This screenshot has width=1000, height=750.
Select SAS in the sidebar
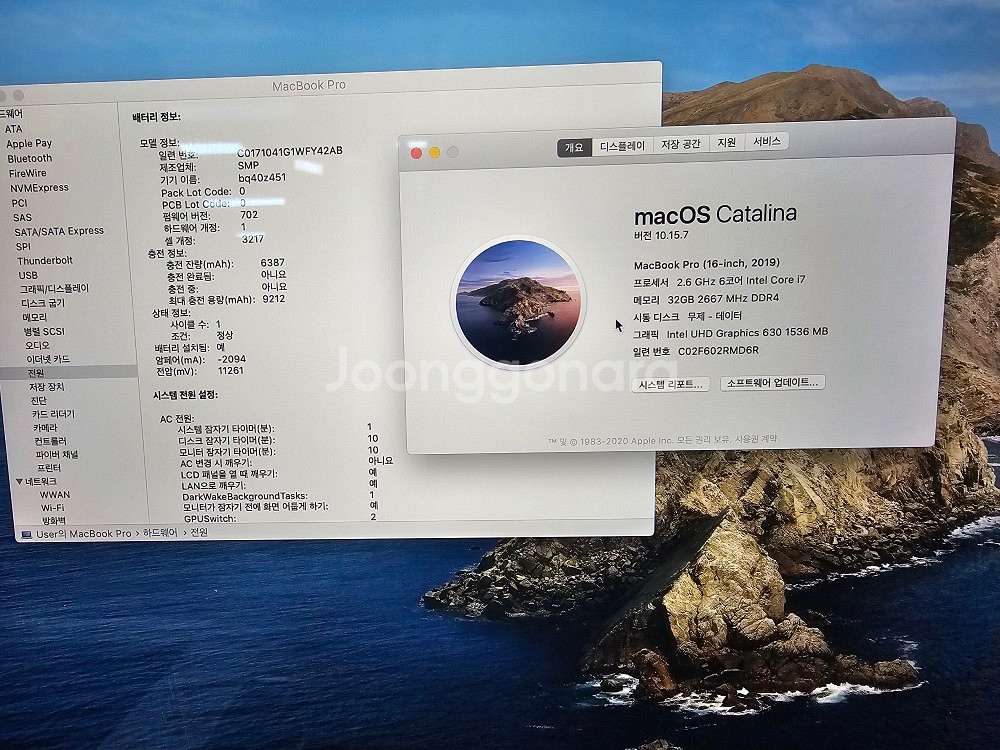[22, 217]
